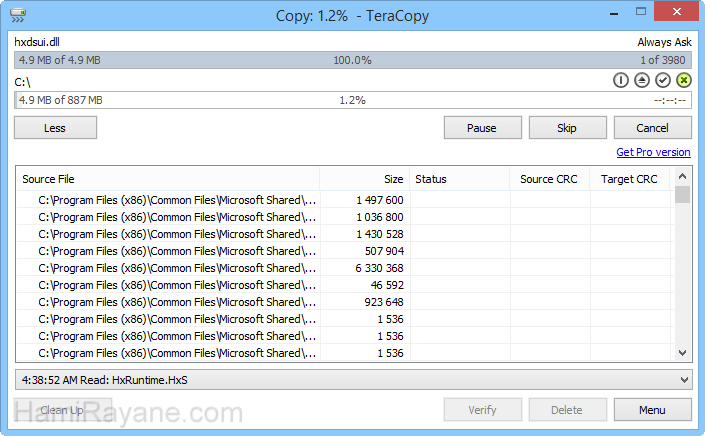The height and width of the screenshot is (436, 705).
Task: Maximize the TeraCopy window
Action: coord(641,12)
